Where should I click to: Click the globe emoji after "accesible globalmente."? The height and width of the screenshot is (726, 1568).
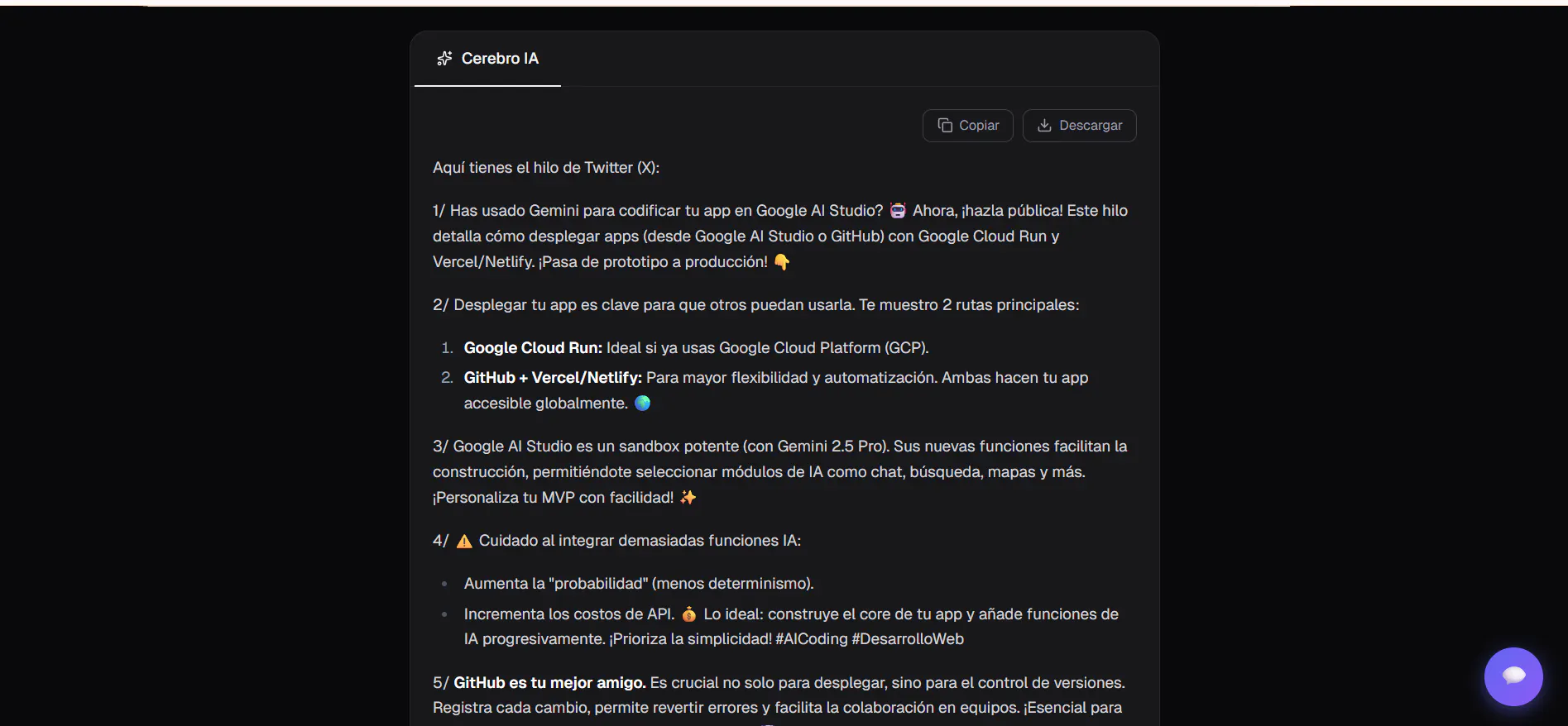pyautogui.click(x=642, y=404)
